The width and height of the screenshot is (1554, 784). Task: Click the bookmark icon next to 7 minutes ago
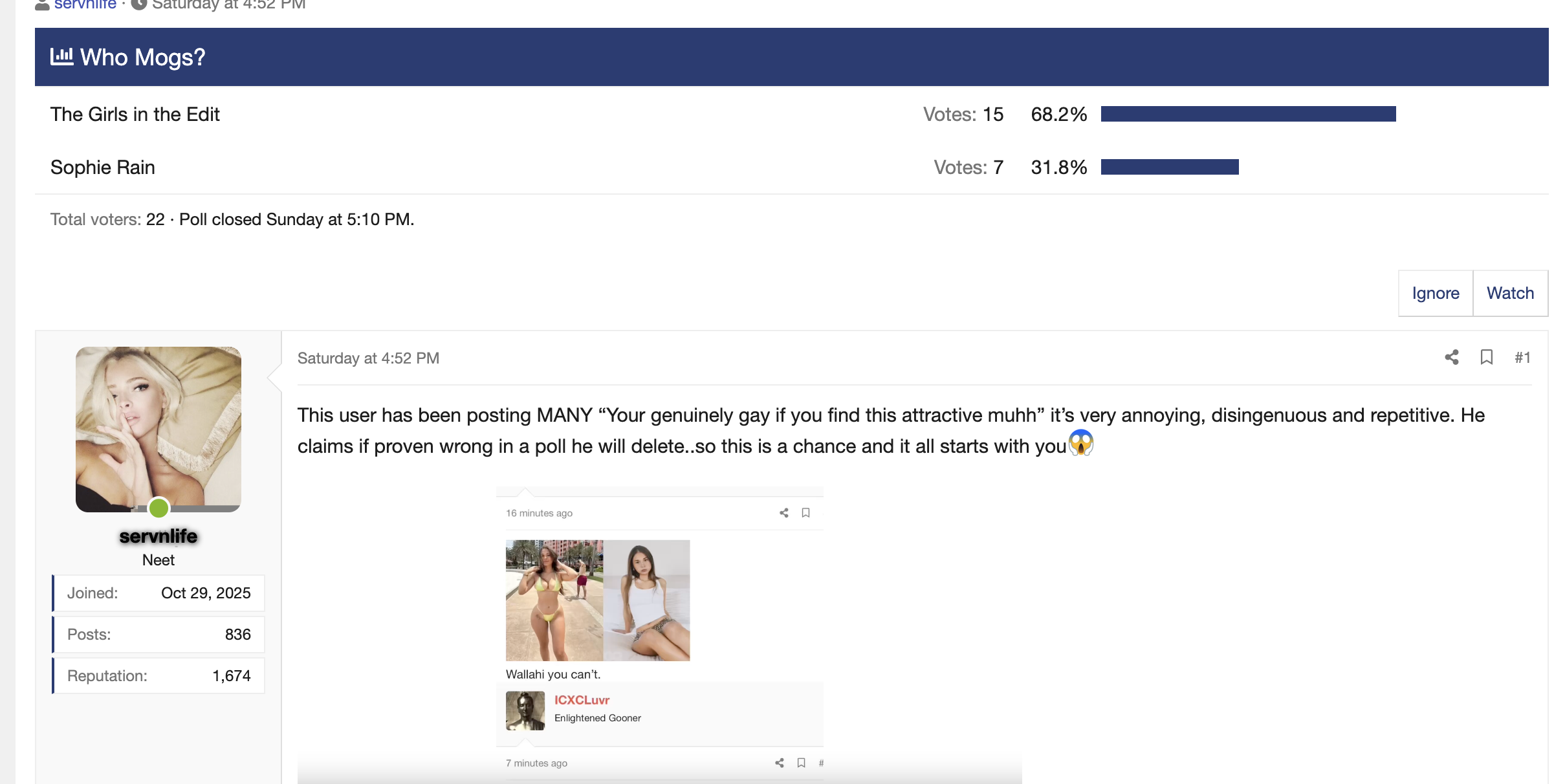pos(801,763)
